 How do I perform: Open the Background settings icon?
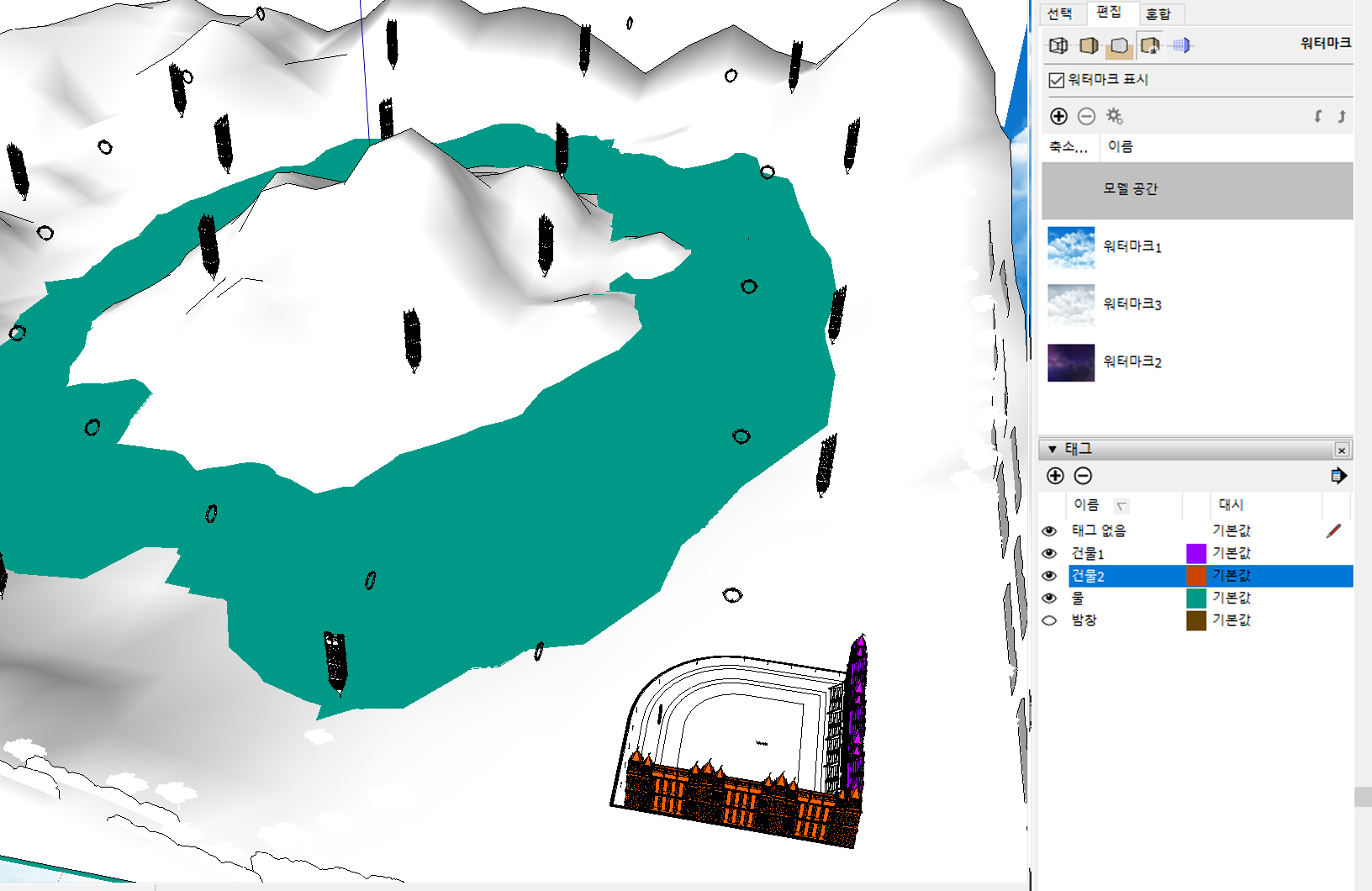1119,45
